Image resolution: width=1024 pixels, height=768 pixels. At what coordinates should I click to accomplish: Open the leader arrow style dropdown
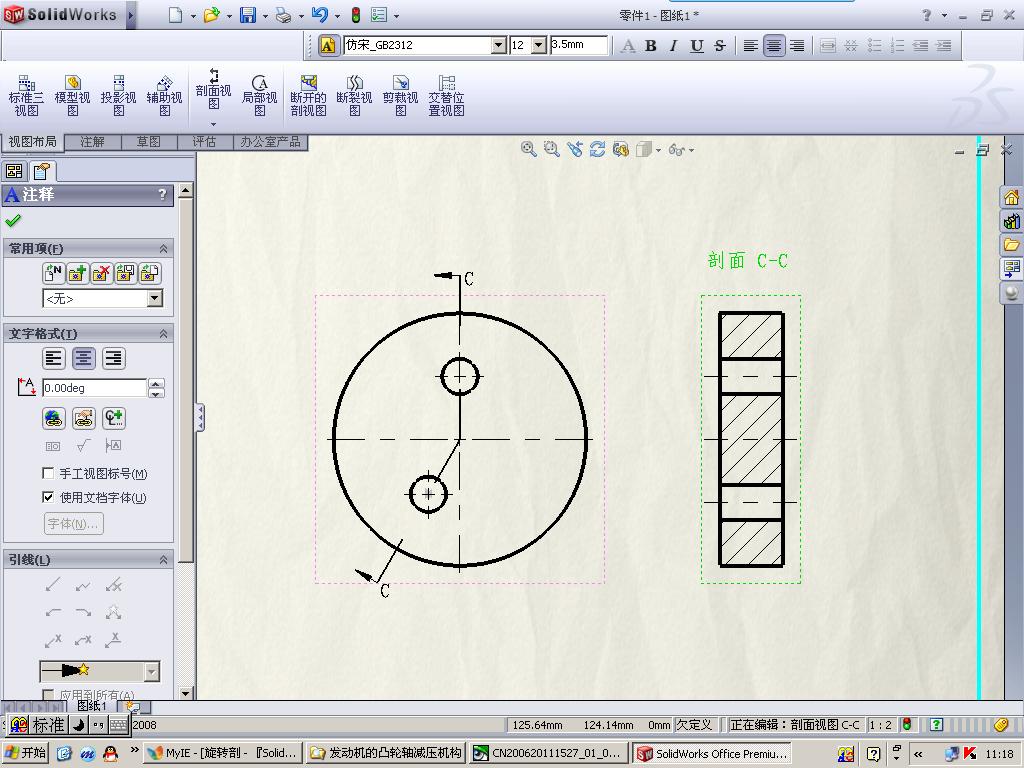point(152,671)
